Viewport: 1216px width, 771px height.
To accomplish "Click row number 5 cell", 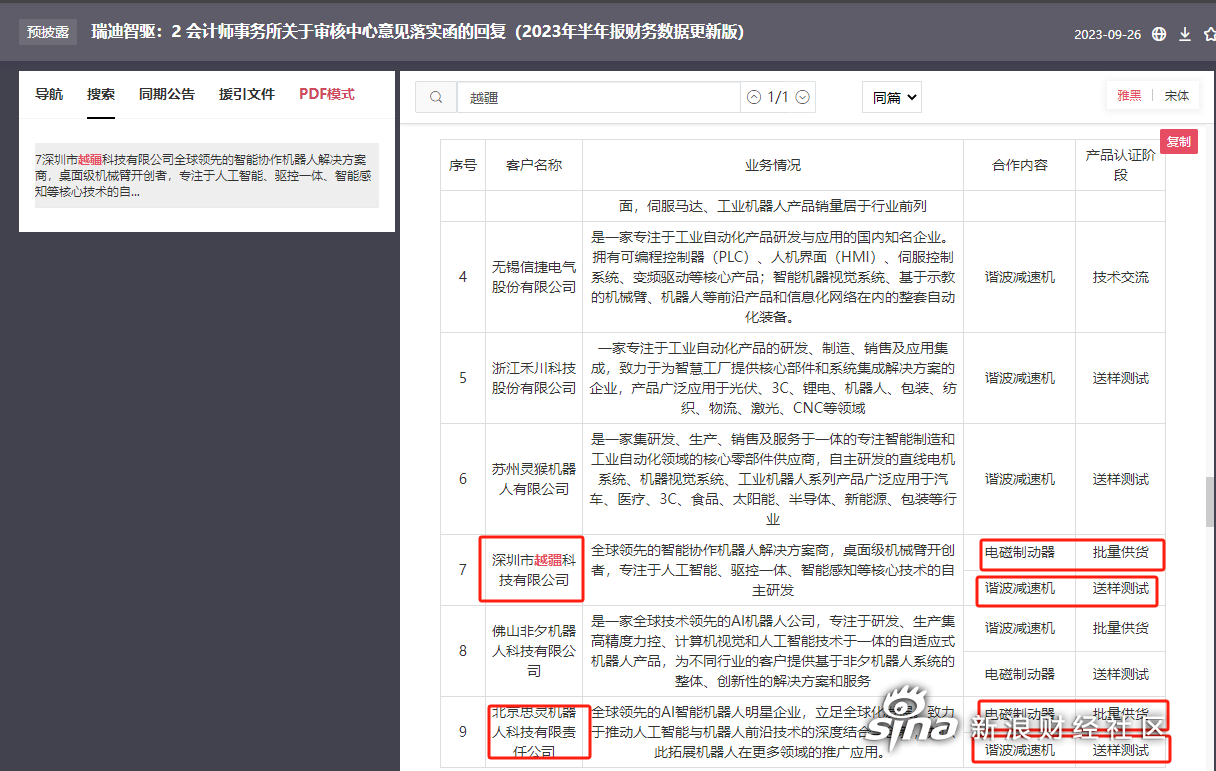I will (x=463, y=378).
